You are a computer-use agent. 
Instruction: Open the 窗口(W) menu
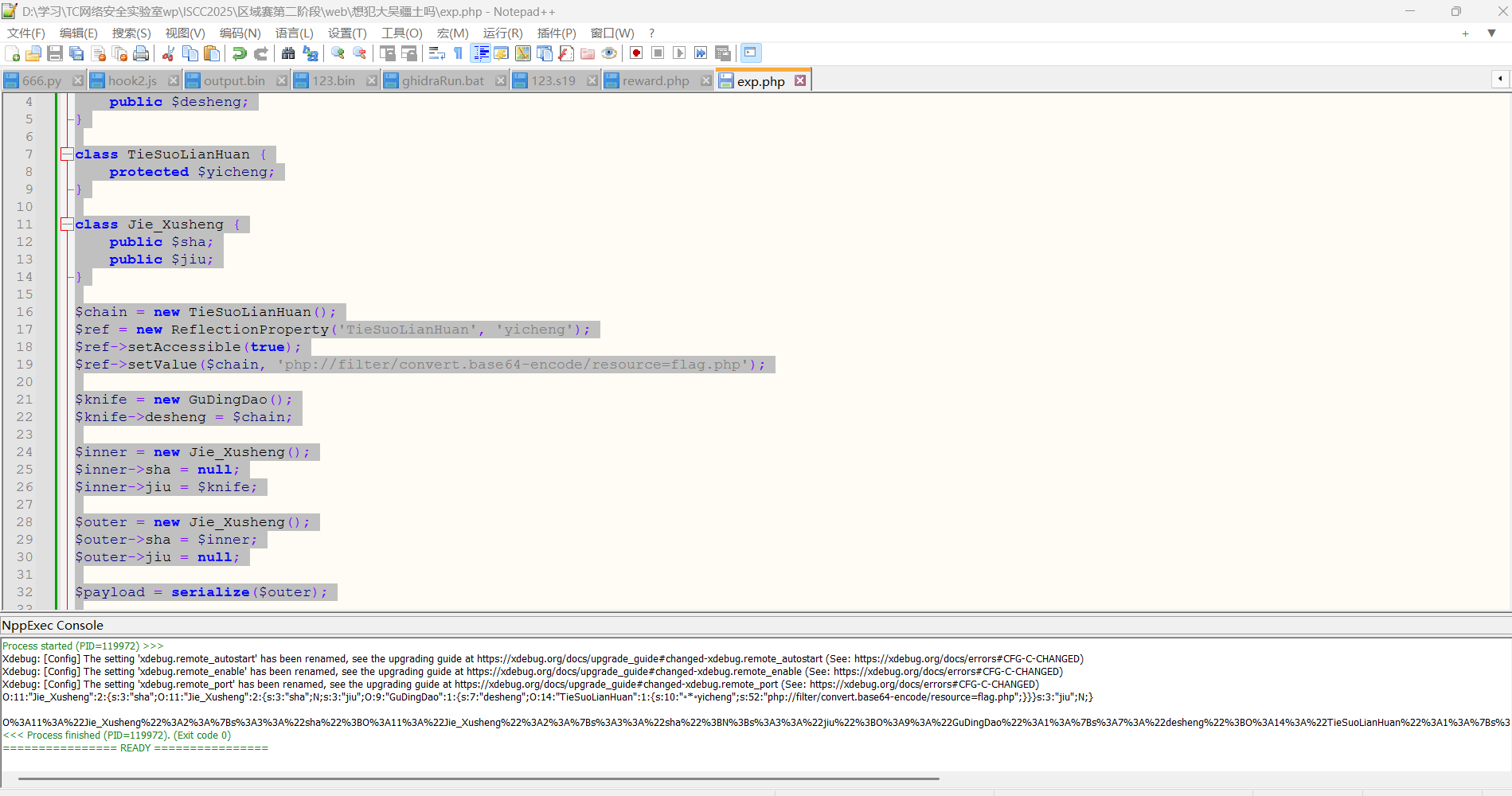(612, 33)
